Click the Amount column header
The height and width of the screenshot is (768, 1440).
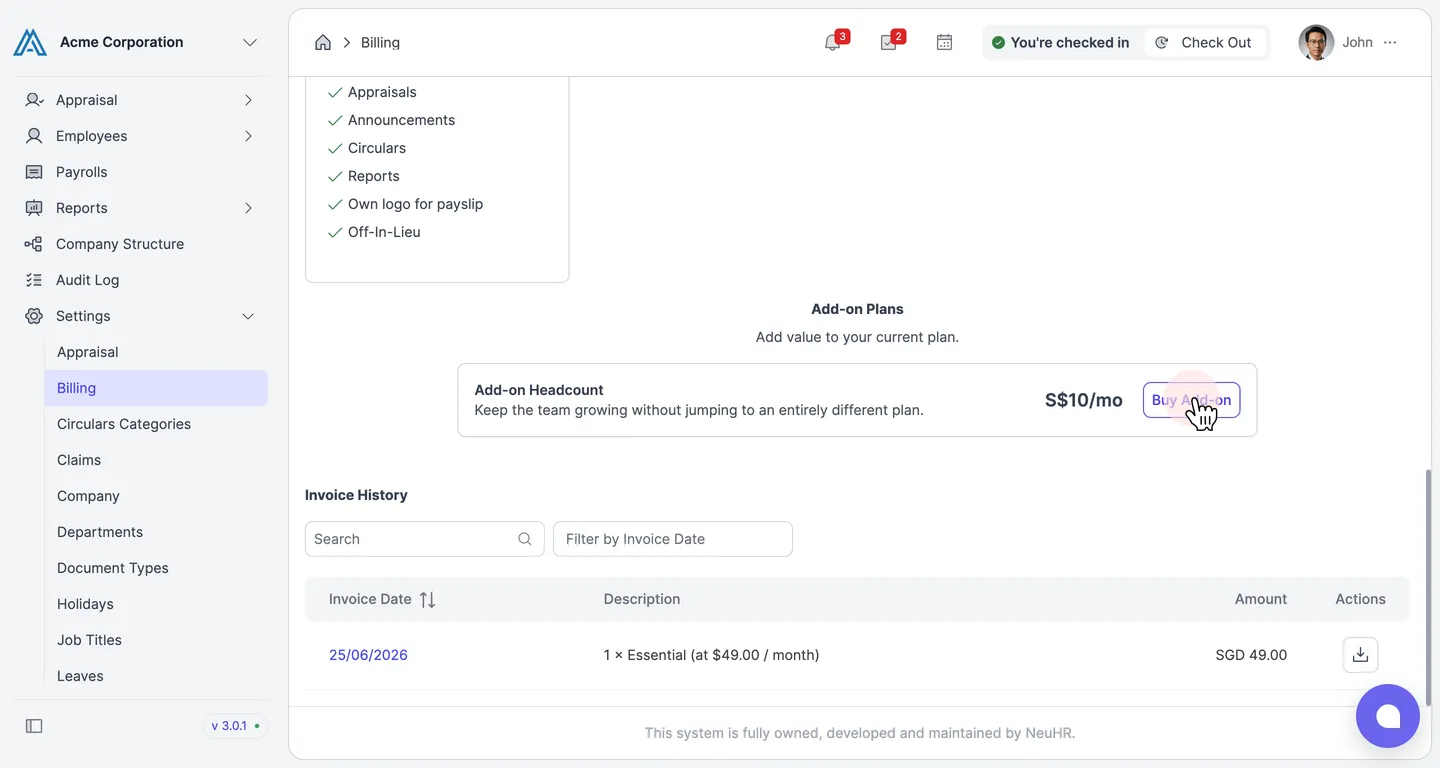pos(1260,599)
